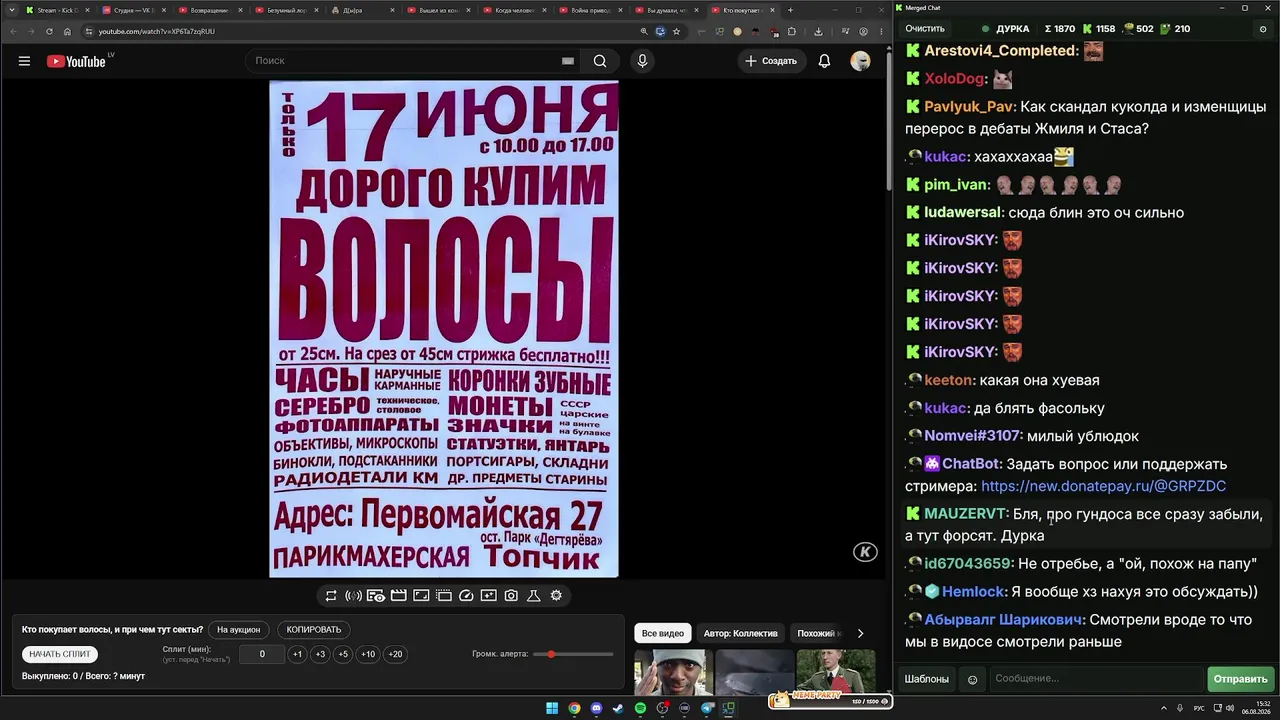1280x720 pixels.
Task: Open the YouTube guide hamburger menu
Action: pos(24,61)
